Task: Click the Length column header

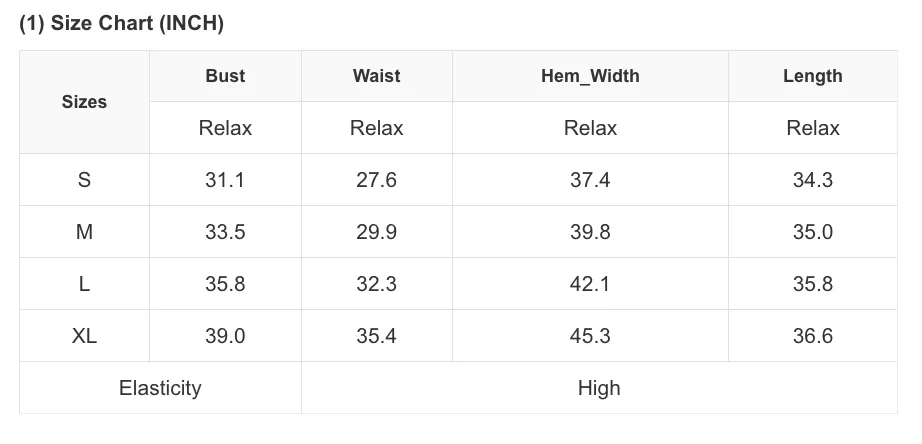Action: point(813,76)
